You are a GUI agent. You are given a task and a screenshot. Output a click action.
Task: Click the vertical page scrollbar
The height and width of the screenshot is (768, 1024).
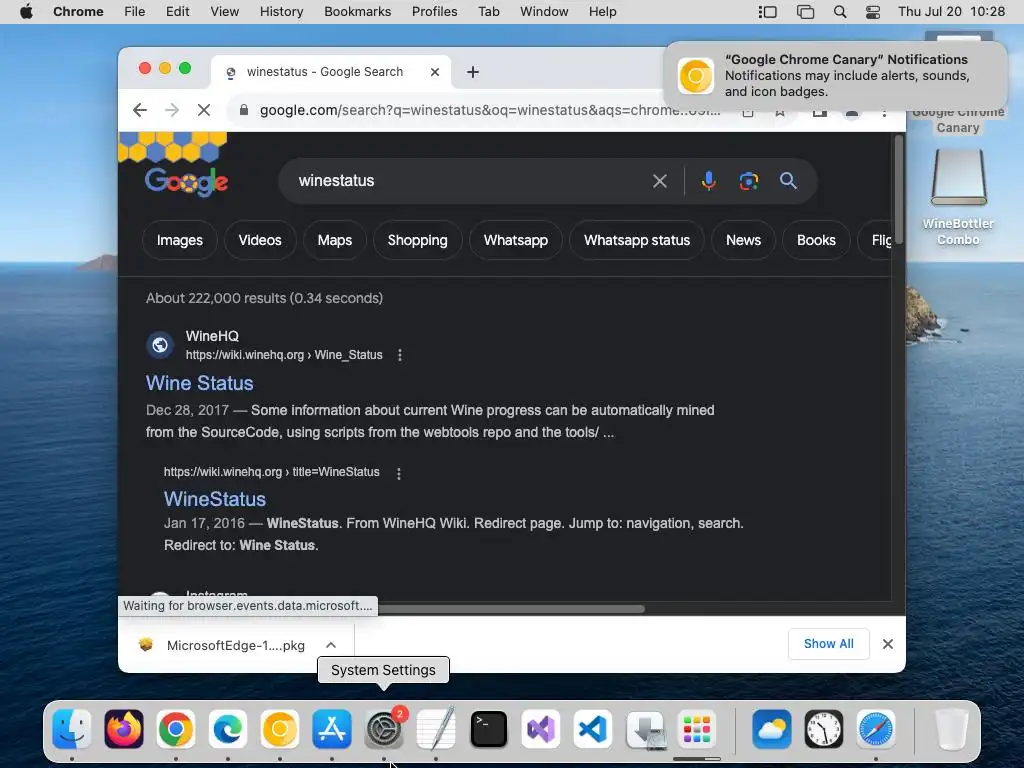tap(899, 191)
